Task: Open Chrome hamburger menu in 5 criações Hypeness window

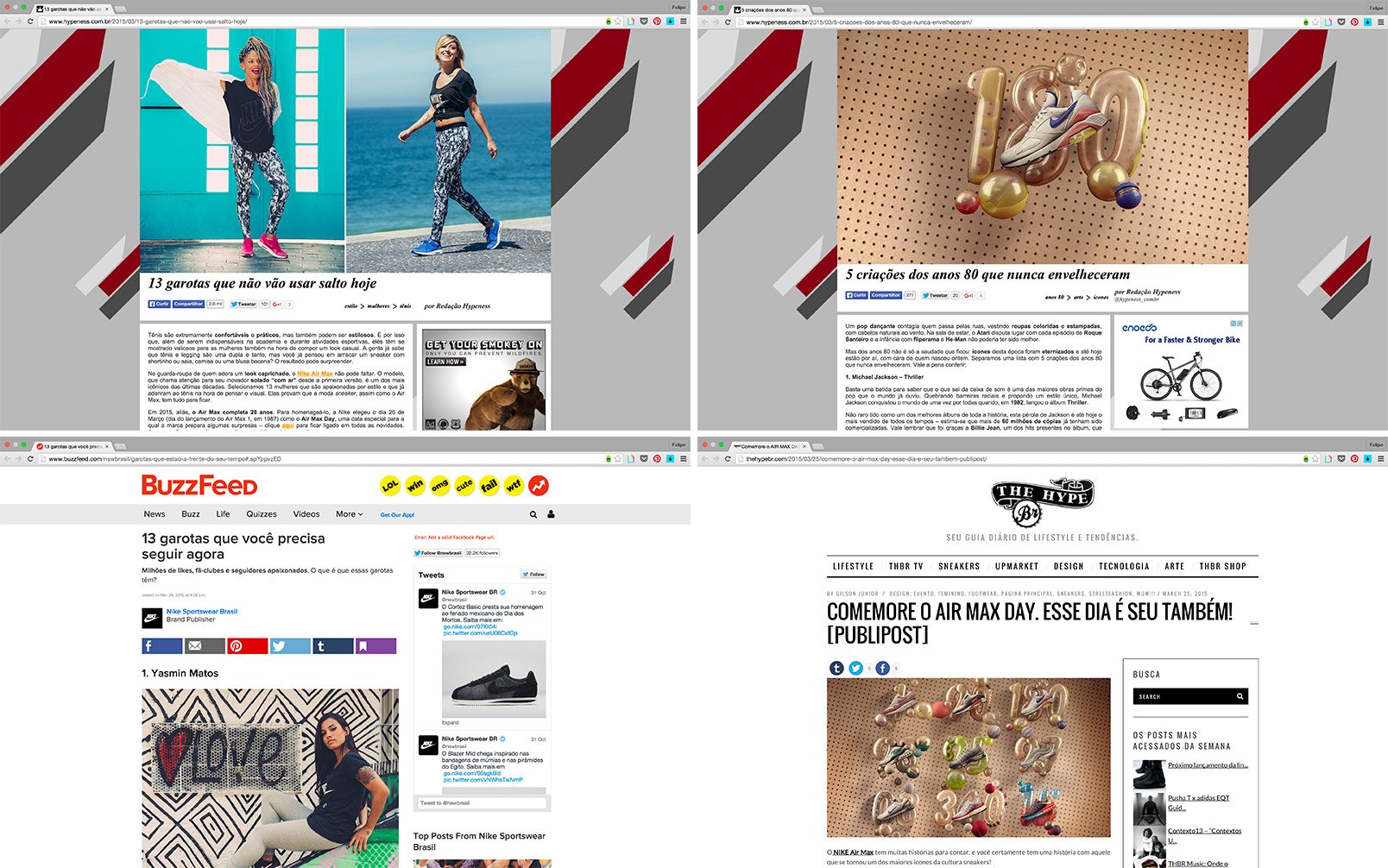Action: (1380, 22)
